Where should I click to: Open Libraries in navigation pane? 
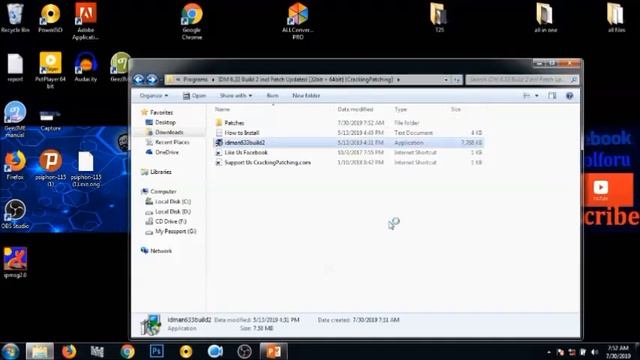click(x=161, y=172)
